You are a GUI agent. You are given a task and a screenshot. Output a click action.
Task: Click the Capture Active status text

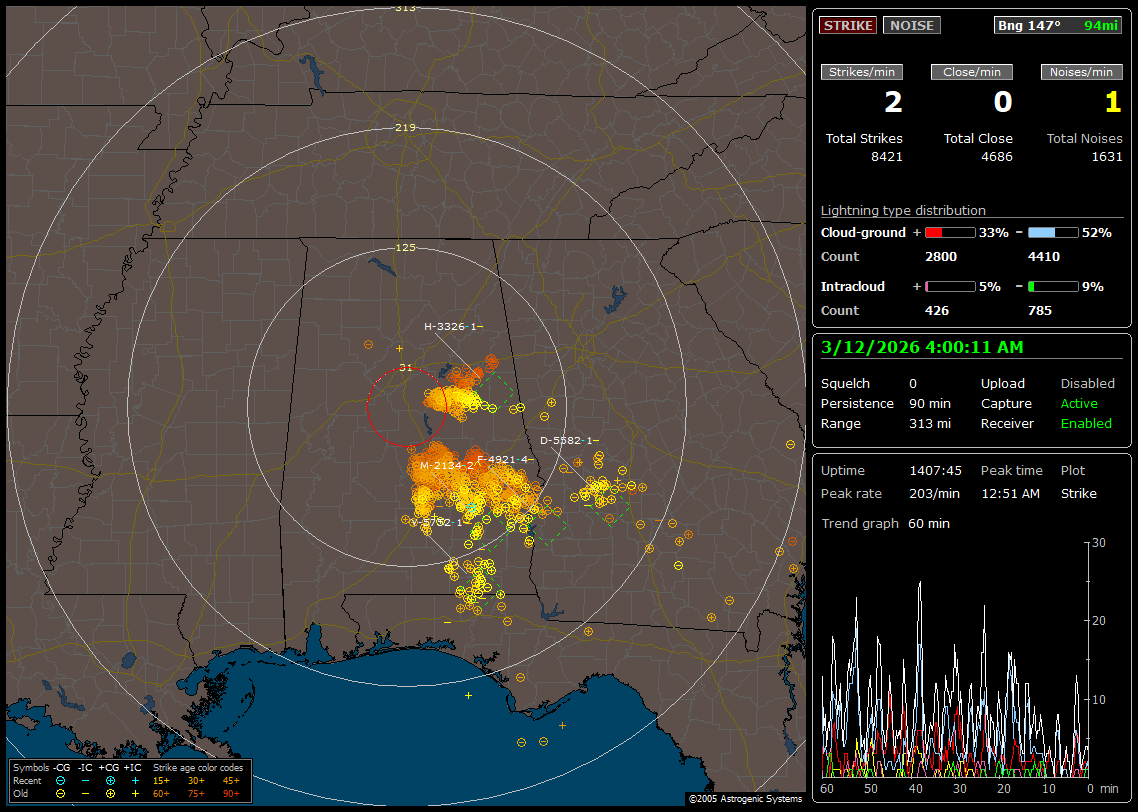tap(1079, 404)
